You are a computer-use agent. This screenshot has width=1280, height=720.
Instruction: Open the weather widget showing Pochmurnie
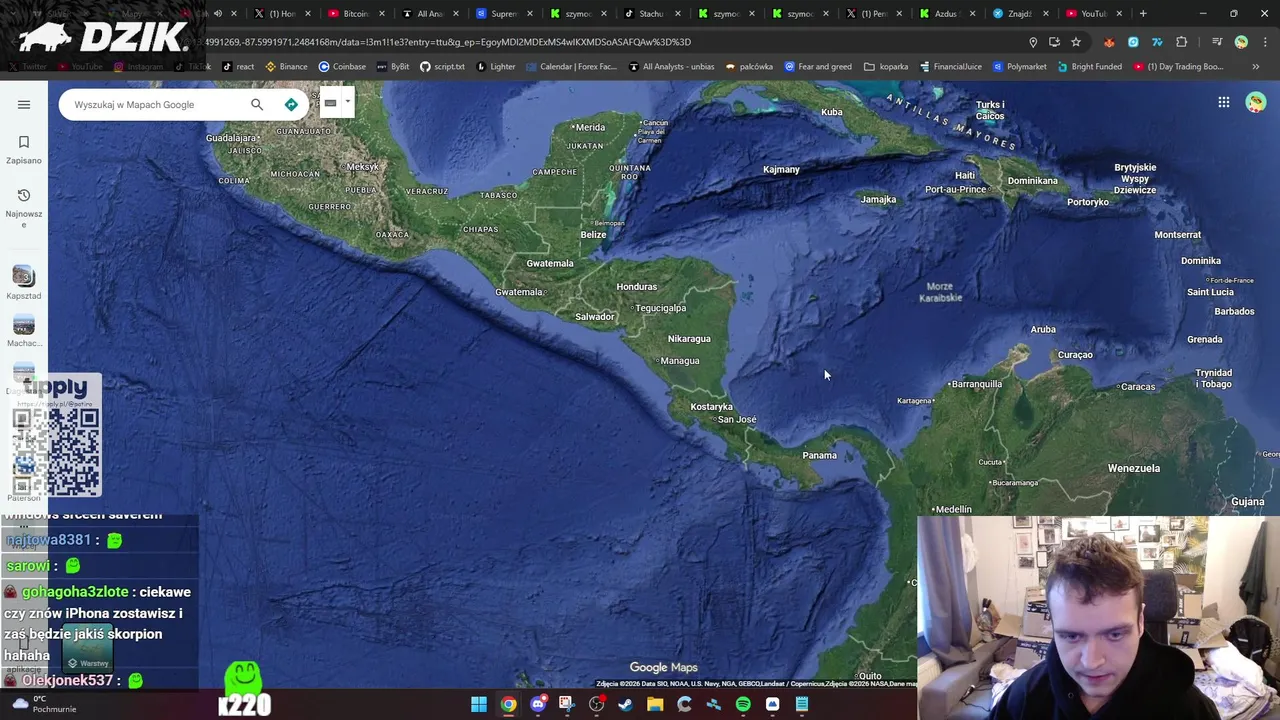point(42,704)
